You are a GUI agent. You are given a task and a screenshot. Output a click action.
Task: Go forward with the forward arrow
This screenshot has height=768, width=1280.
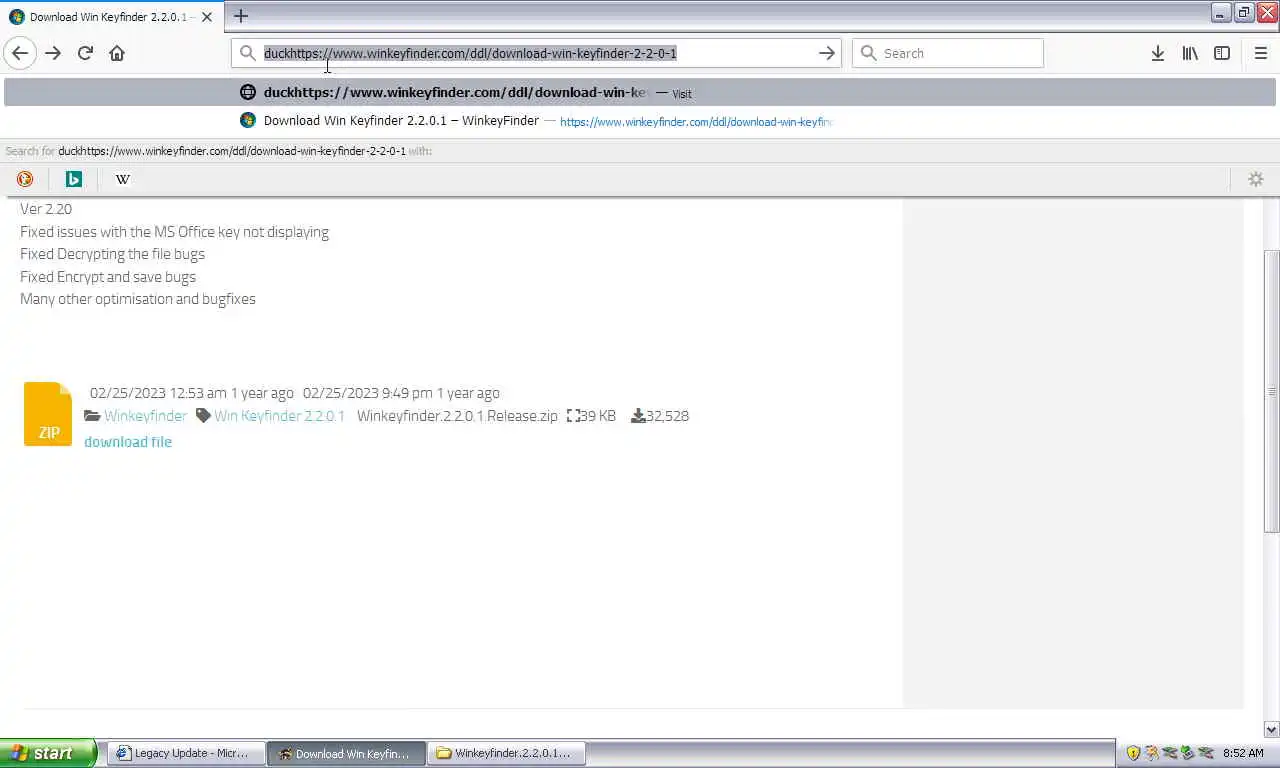[x=53, y=53]
